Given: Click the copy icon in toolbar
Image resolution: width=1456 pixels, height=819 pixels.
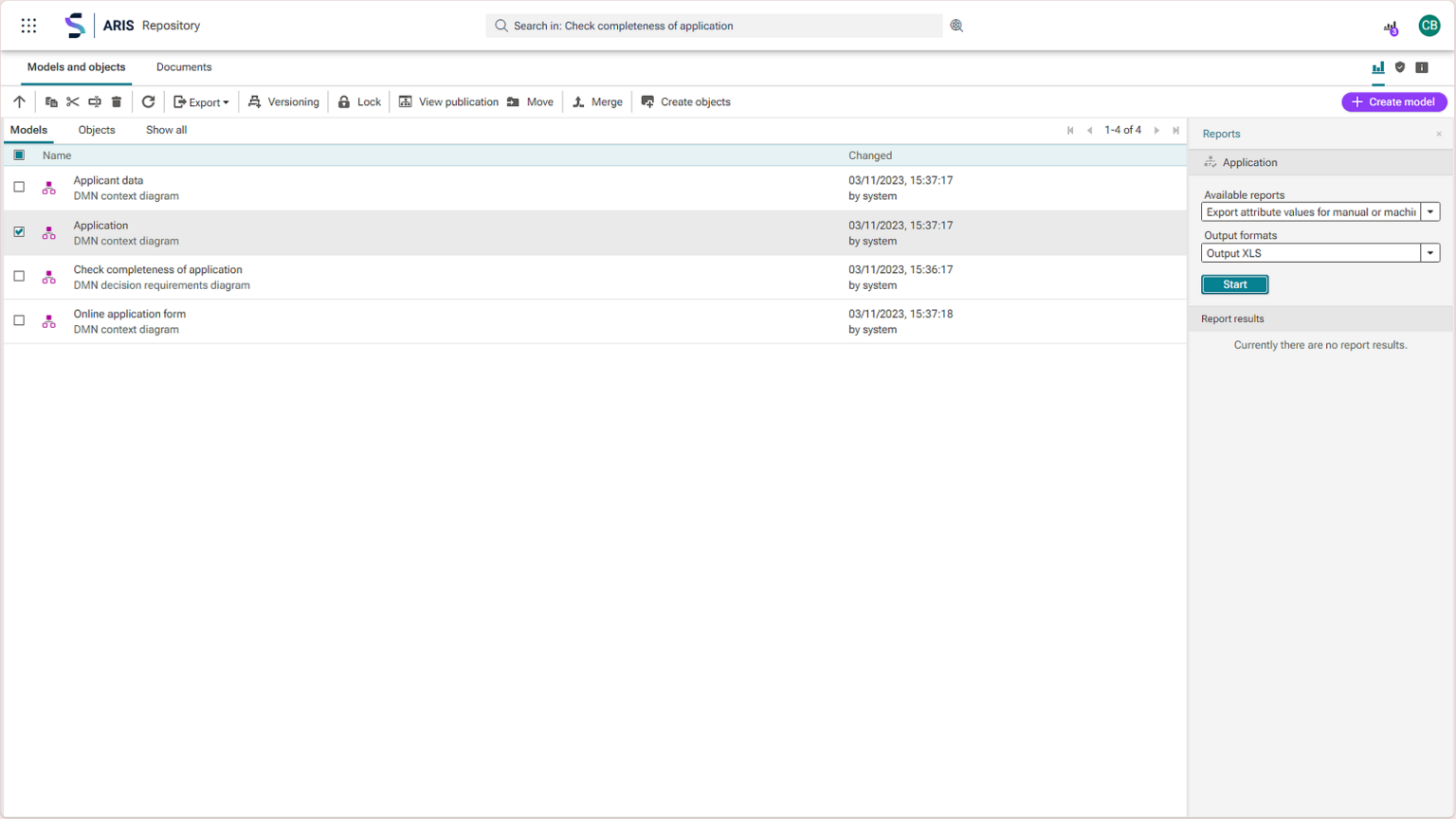Looking at the screenshot, I should pyautogui.click(x=51, y=101).
